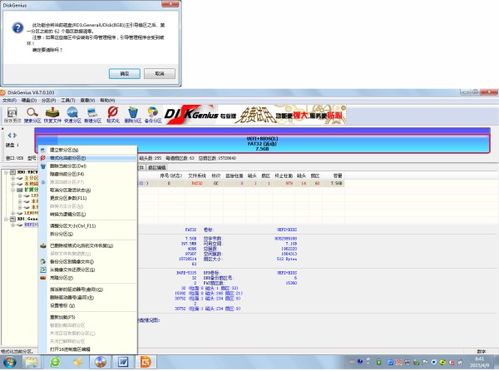
Task: Open the green browser taskbar icon
Action: coord(55,362)
